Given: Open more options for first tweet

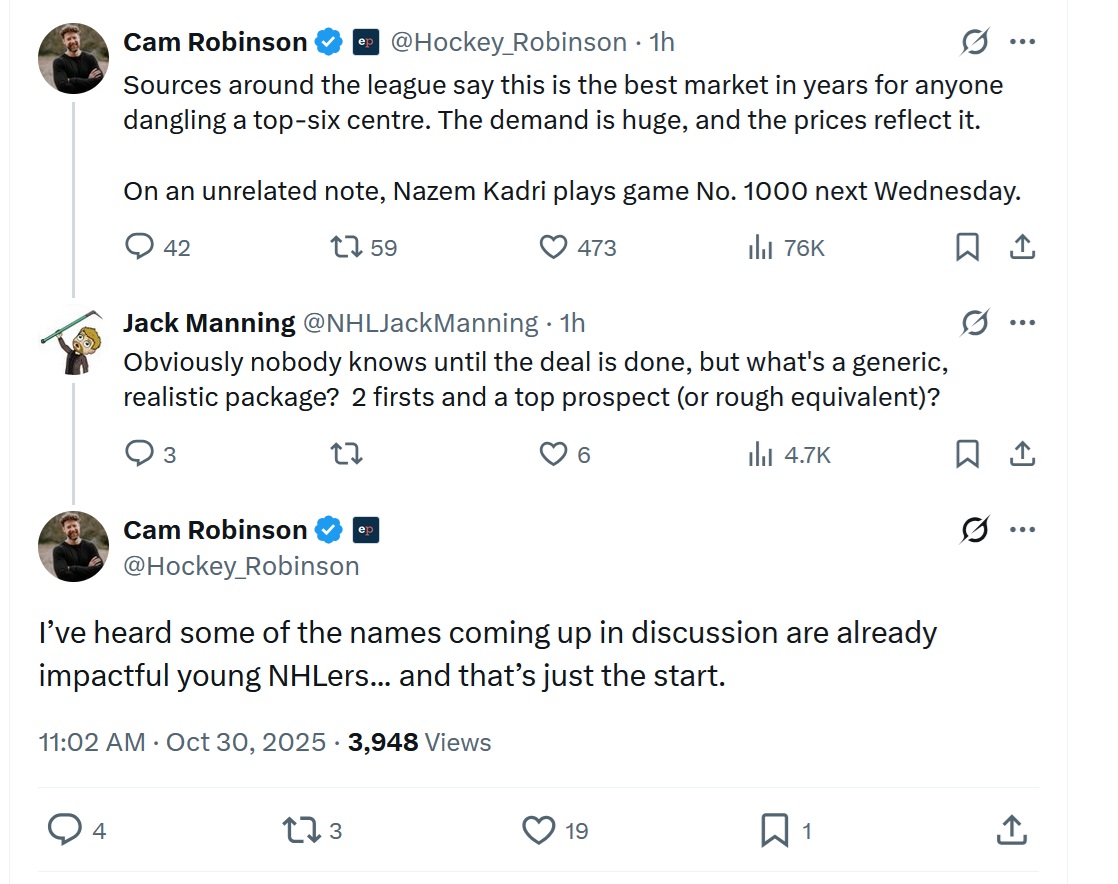Looking at the screenshot, I should click(x=1022, y=42).
